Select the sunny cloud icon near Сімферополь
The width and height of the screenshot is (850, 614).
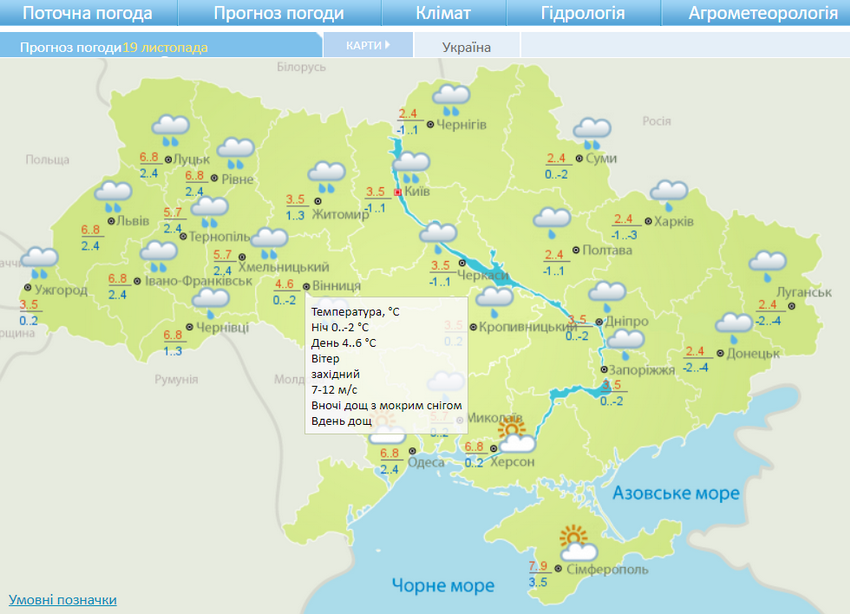click(577, 544)
